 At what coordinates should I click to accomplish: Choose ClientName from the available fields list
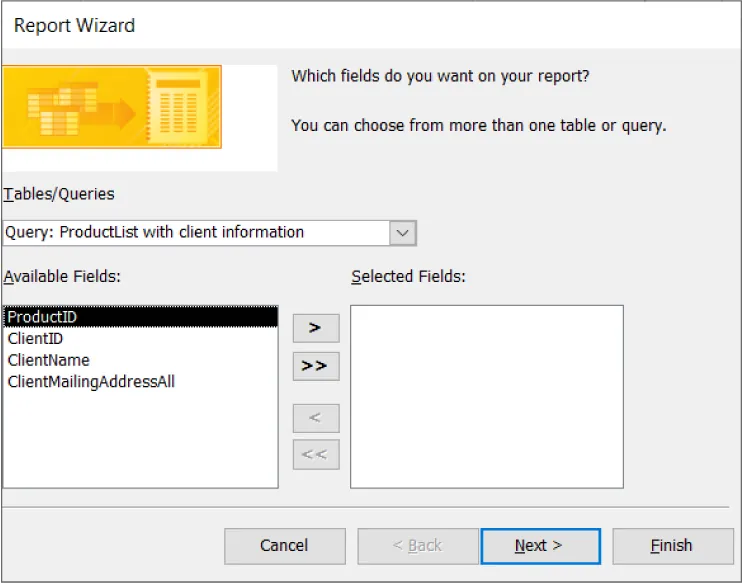[x=48, y=360]
